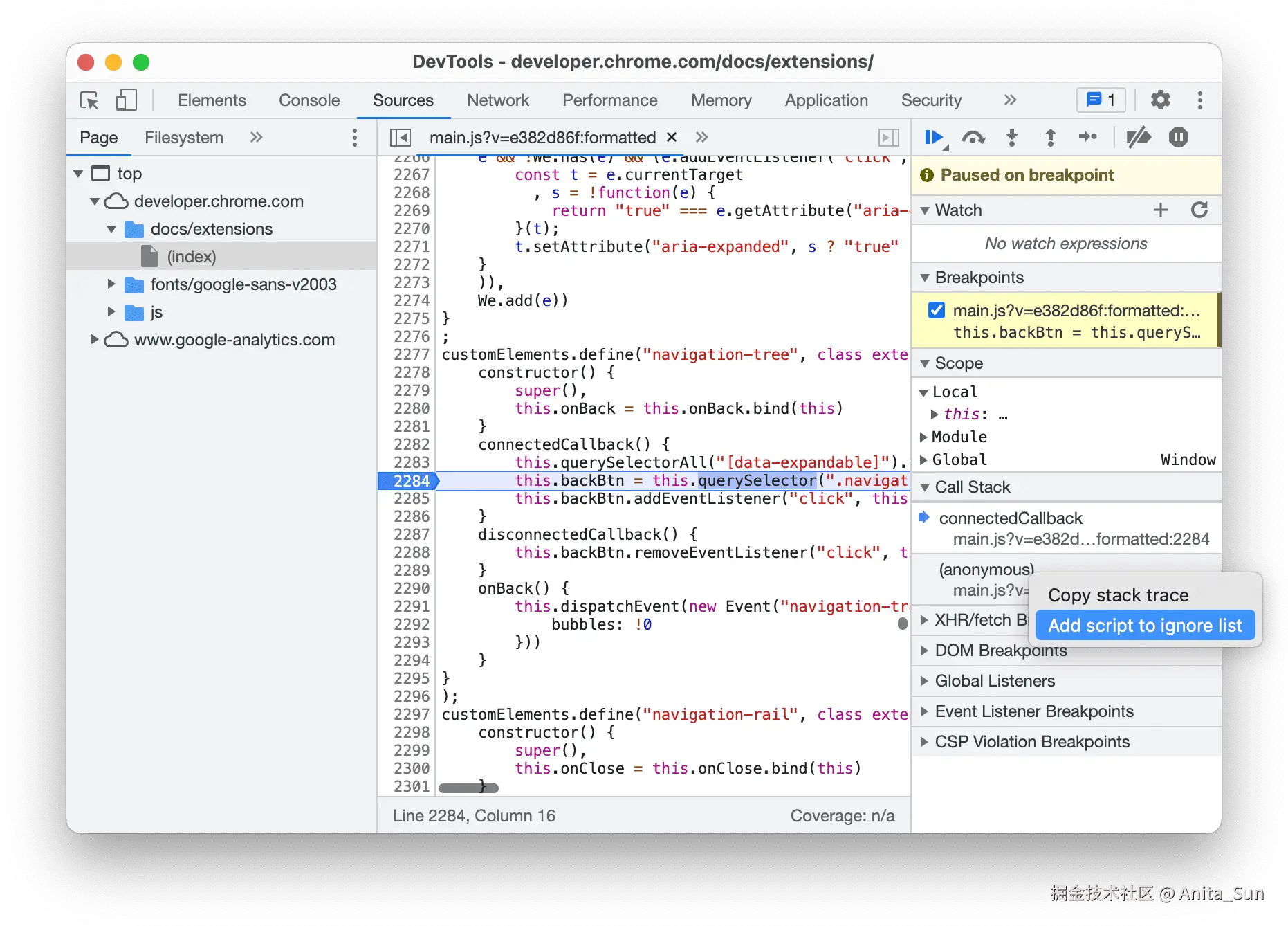Image resolution: width=1288 pixels, height=926 pixels.
Task: Step to next statement
Action: (x=1088, y=138)
